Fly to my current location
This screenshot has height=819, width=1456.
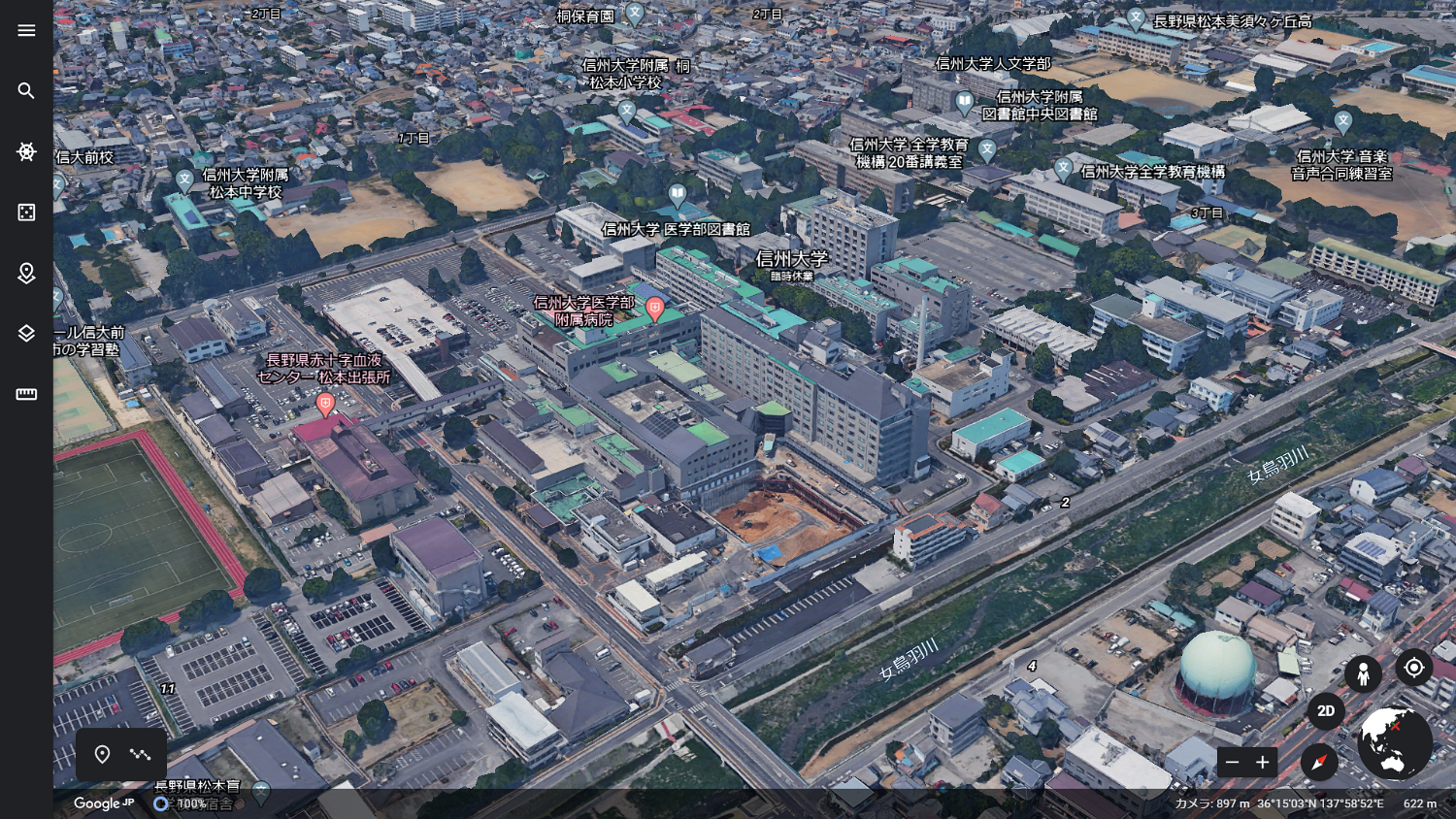point(1414,668)
